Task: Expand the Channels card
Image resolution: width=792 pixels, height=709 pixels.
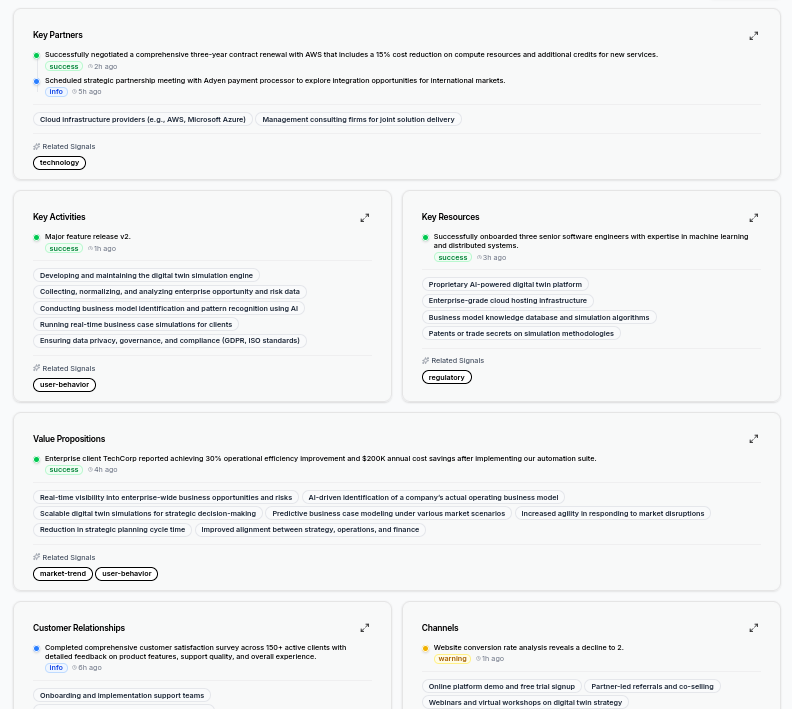Action: [x=753, y=628]
